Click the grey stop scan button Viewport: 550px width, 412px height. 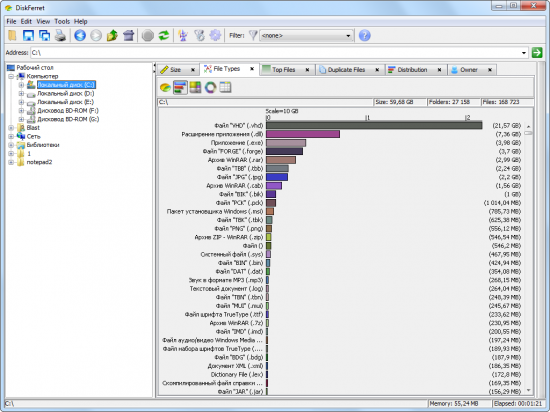tap(148, 35)
